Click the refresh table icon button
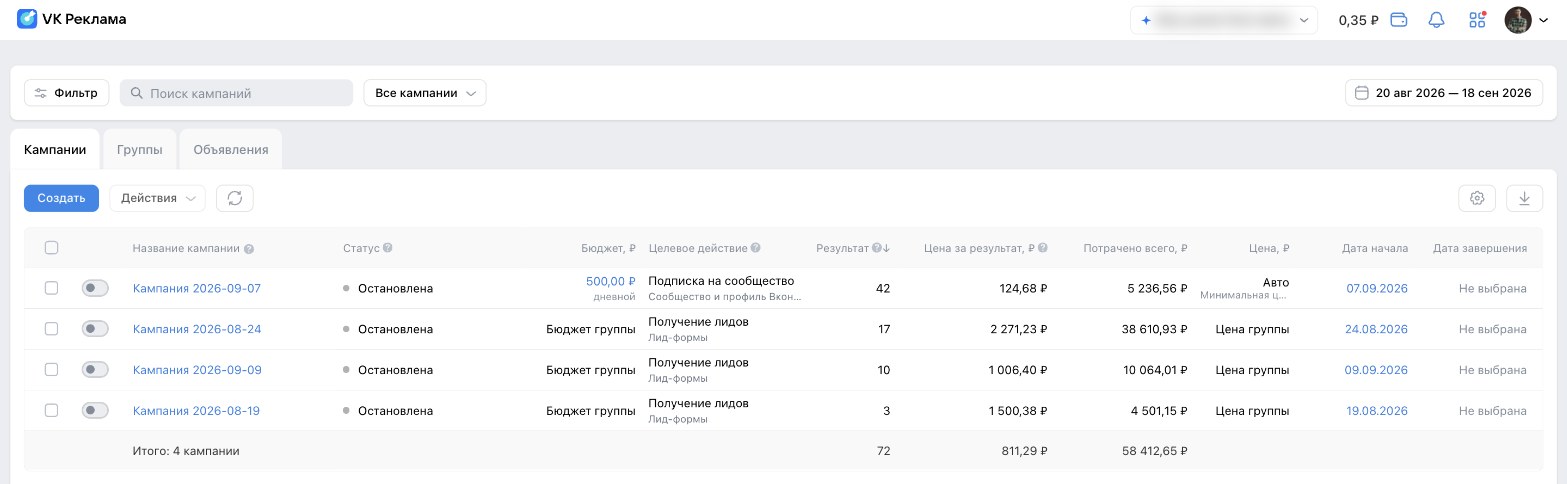Viewport: 1567px width, 484px height. (235, 198)
